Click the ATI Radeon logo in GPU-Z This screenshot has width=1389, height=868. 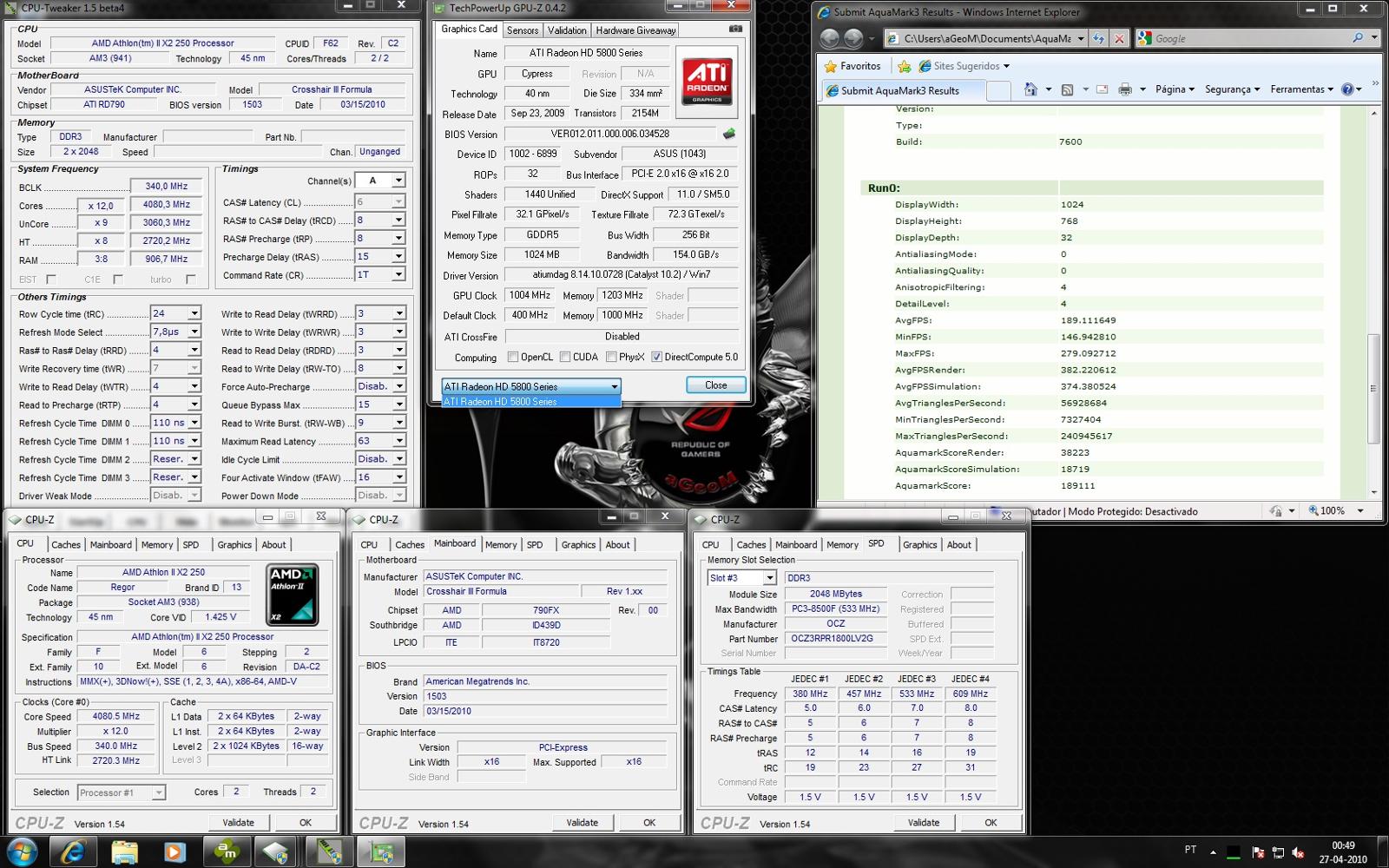pos(707,81)
